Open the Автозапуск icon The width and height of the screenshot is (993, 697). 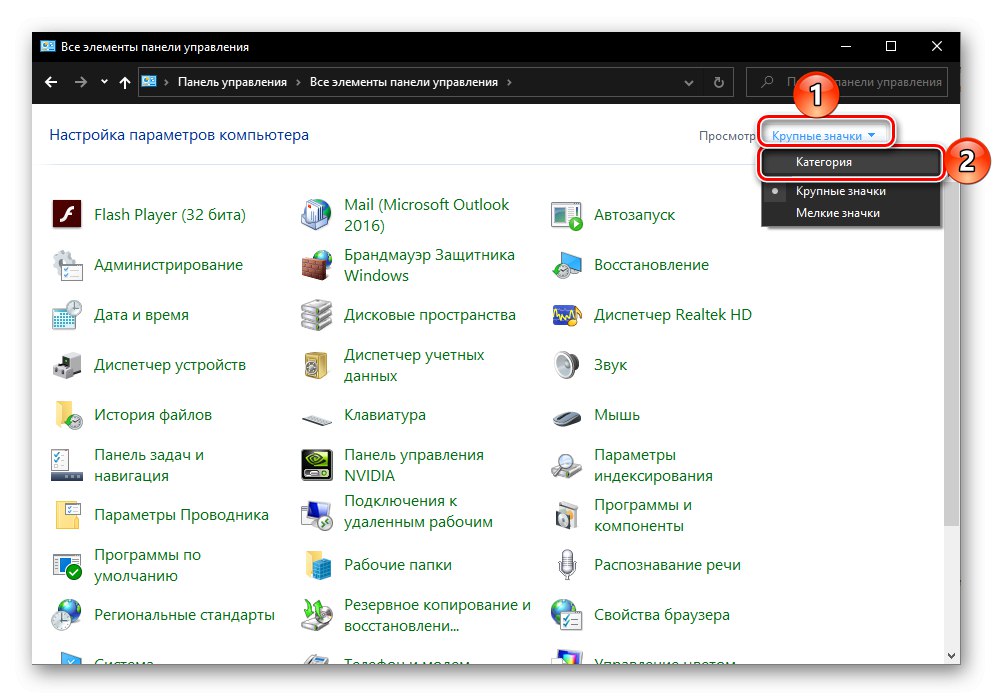(x=566, y=215)
